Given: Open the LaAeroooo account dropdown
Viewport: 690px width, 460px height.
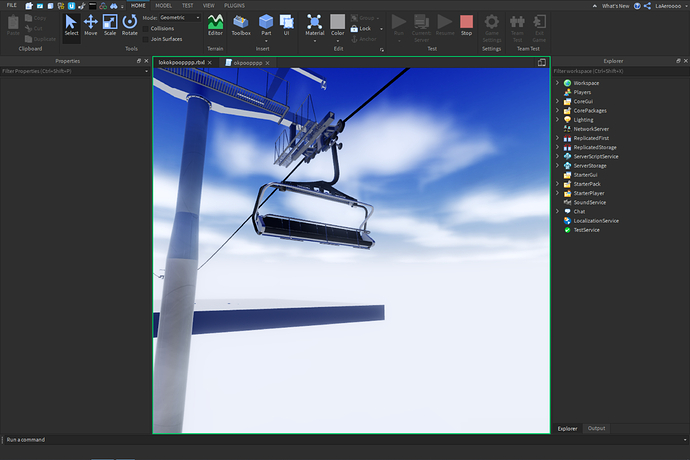Looking at the screenshot, I should pos(684,6).
